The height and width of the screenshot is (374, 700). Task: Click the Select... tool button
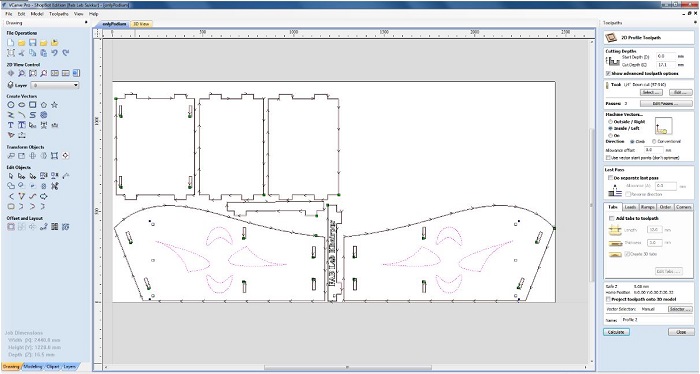651,92
